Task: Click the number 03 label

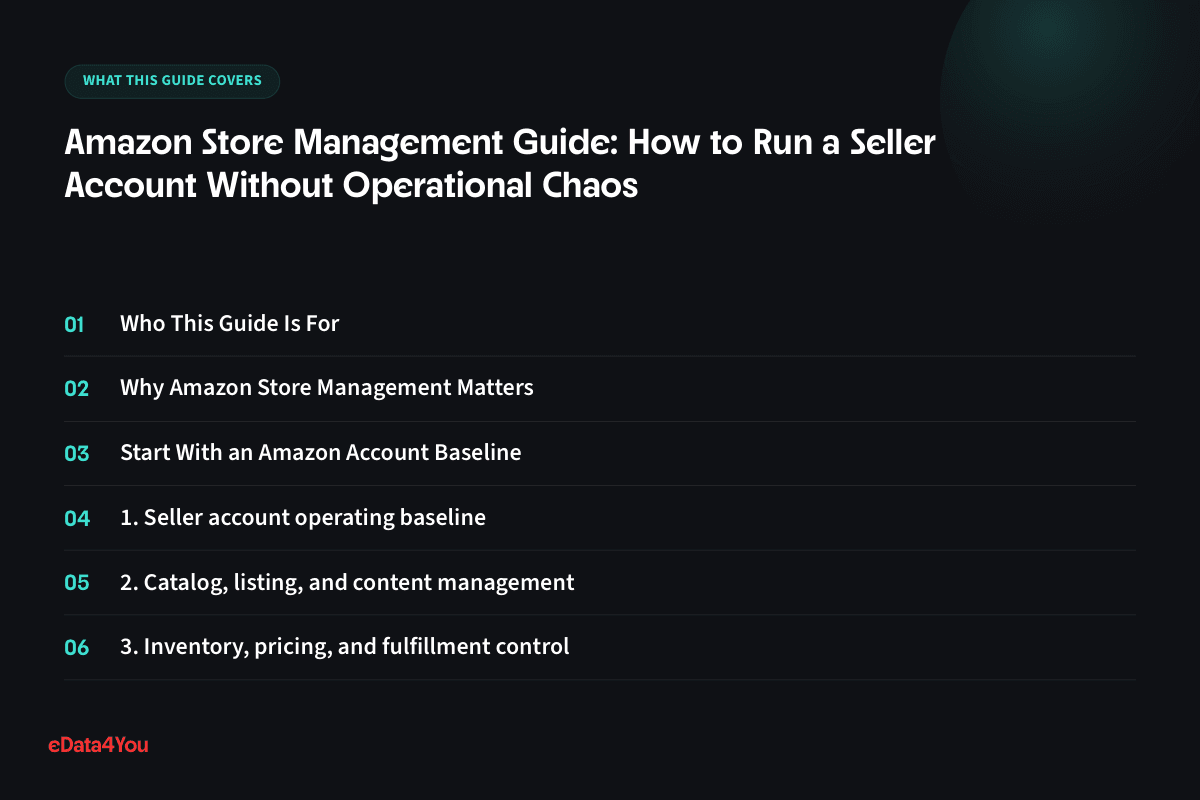Action: 76,452
